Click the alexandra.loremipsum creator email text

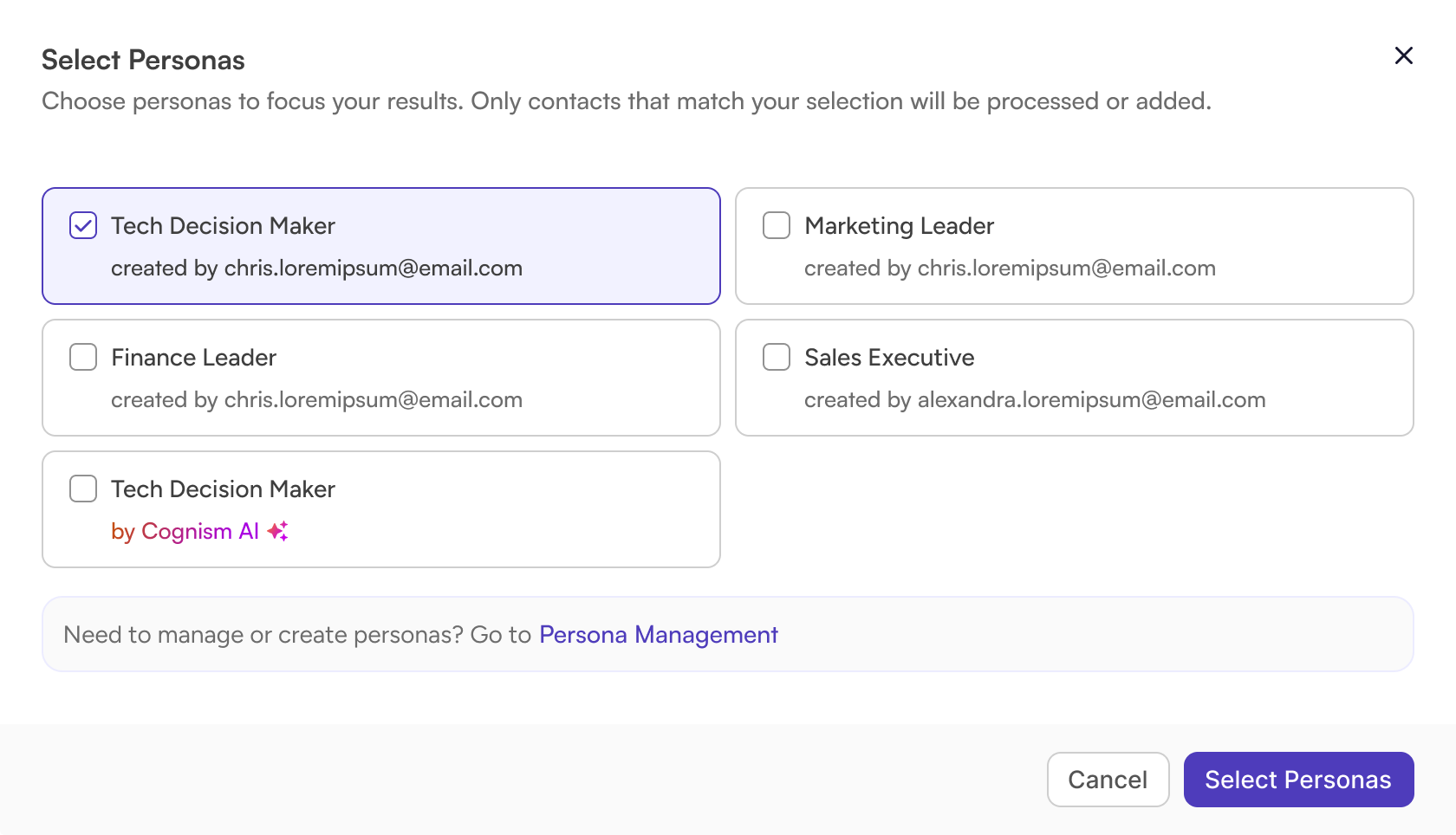pos(1091,400)
